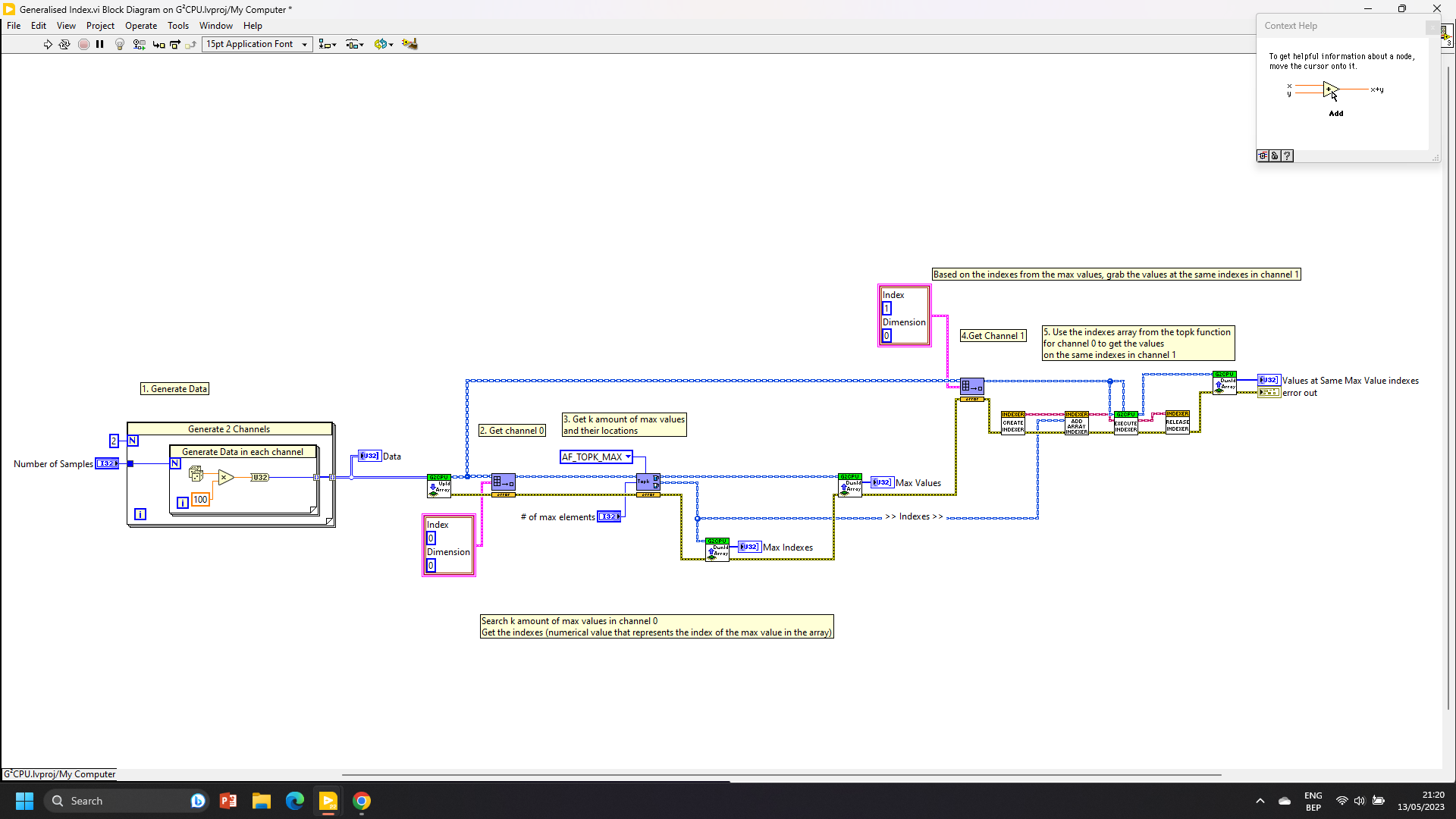Click the horizontal scrollbar at the bottom
Viewport: 1456px width, 819px height.
[781, 775]
